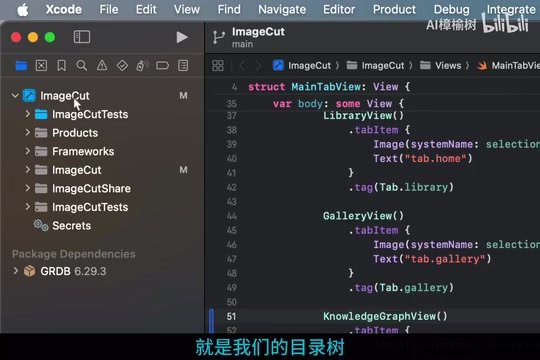Expand the GRDB package dependency
Viewport: 540px width, 360px height.
pos(15,271)
